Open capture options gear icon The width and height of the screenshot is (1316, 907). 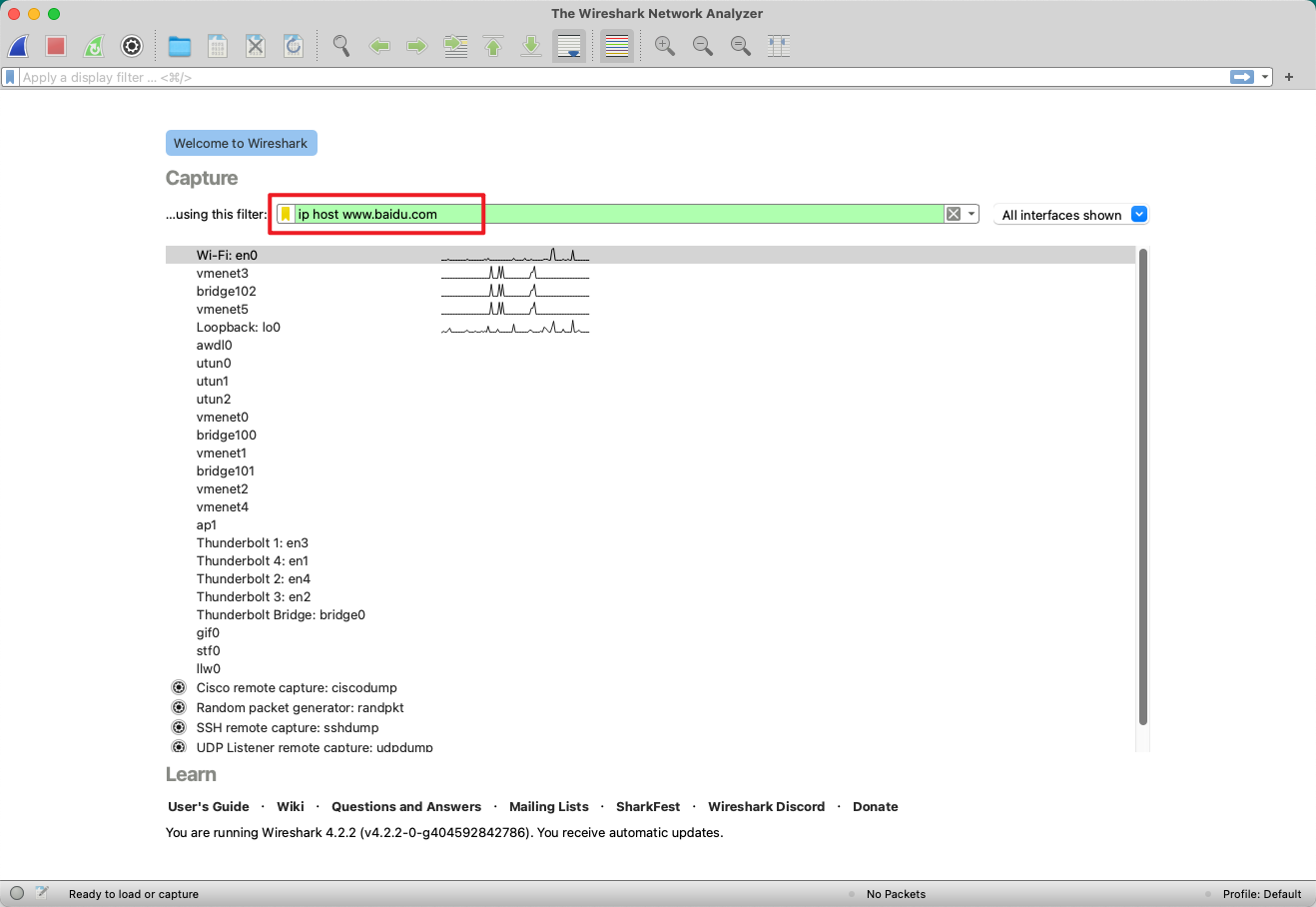click(x=132, y=46)
